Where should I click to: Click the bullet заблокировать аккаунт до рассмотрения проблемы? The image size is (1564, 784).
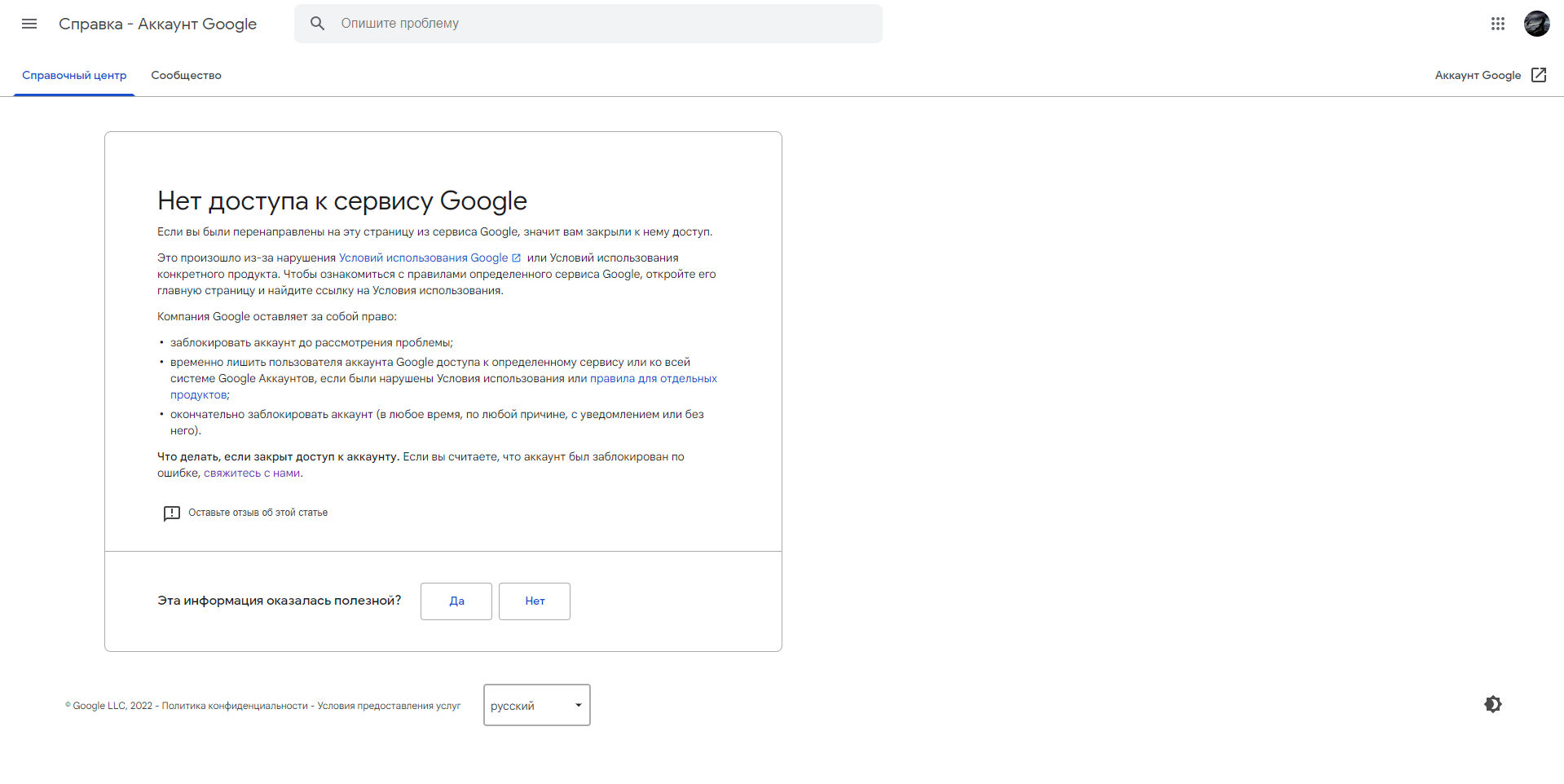pos(311,343)
